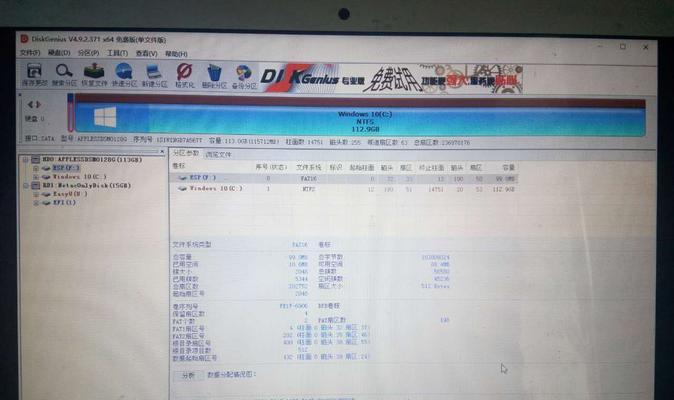The image size is (674, 400).
Task: Open the 文件(F) menu
Action: click(30, 52)
